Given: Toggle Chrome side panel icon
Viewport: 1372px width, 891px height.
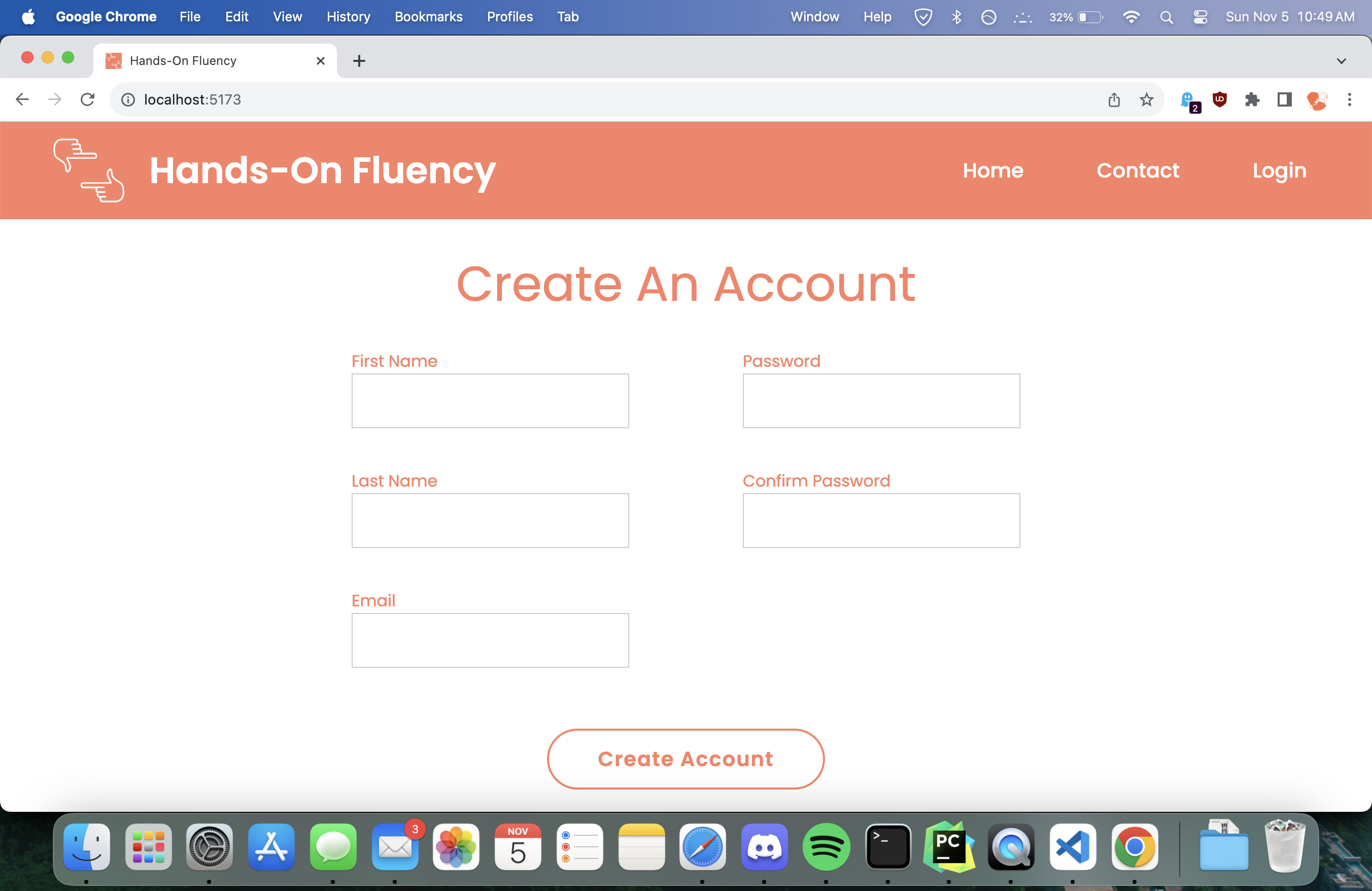Looking at the screenshot, I should (x=1284, y=99).
